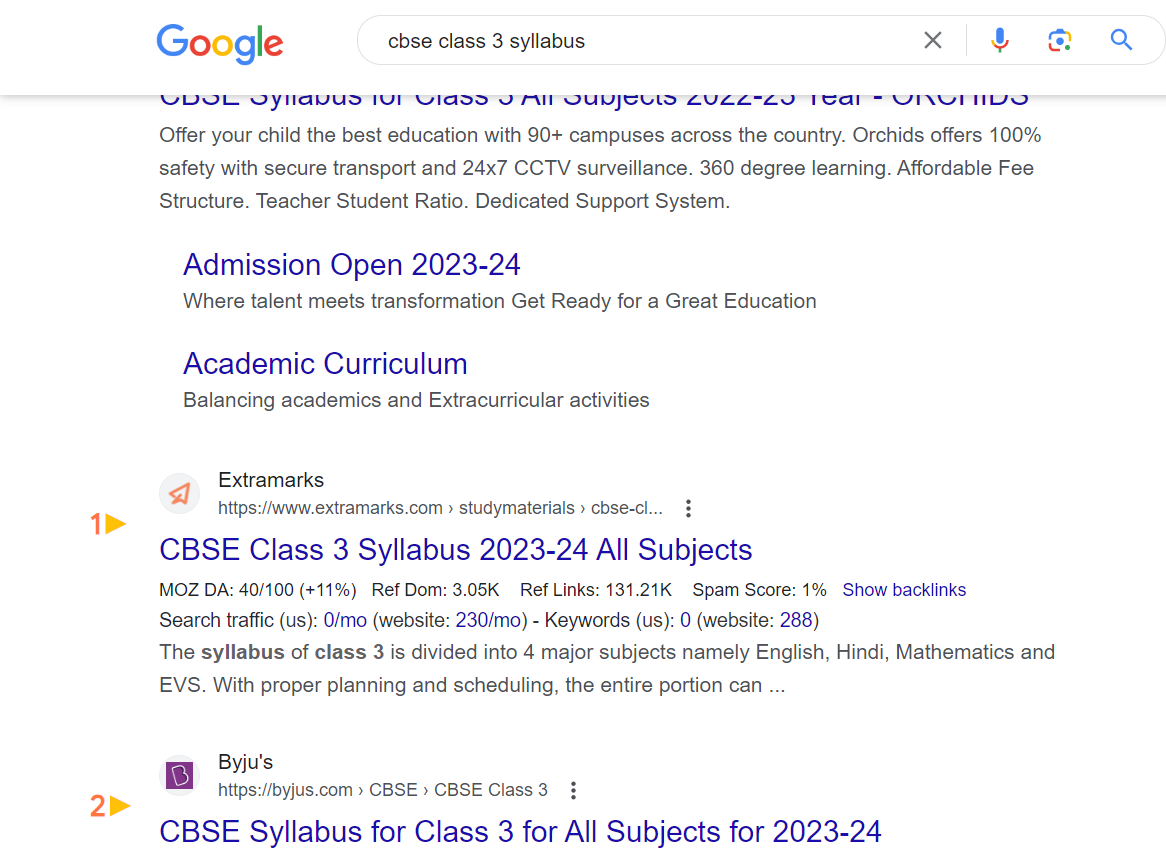The width and height of the screenshot is (1166, 850).
Task: Click the Extramarks site name text
Action: pos(271,480)
